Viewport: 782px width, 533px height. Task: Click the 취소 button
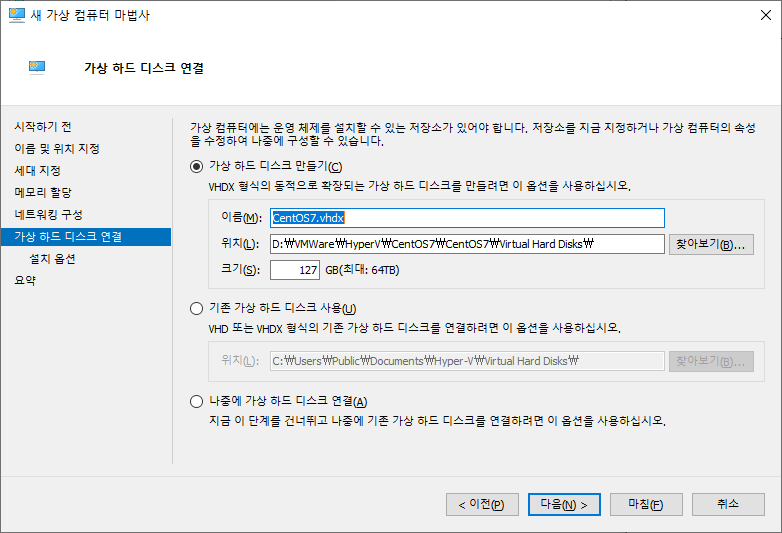click(728, 505)
